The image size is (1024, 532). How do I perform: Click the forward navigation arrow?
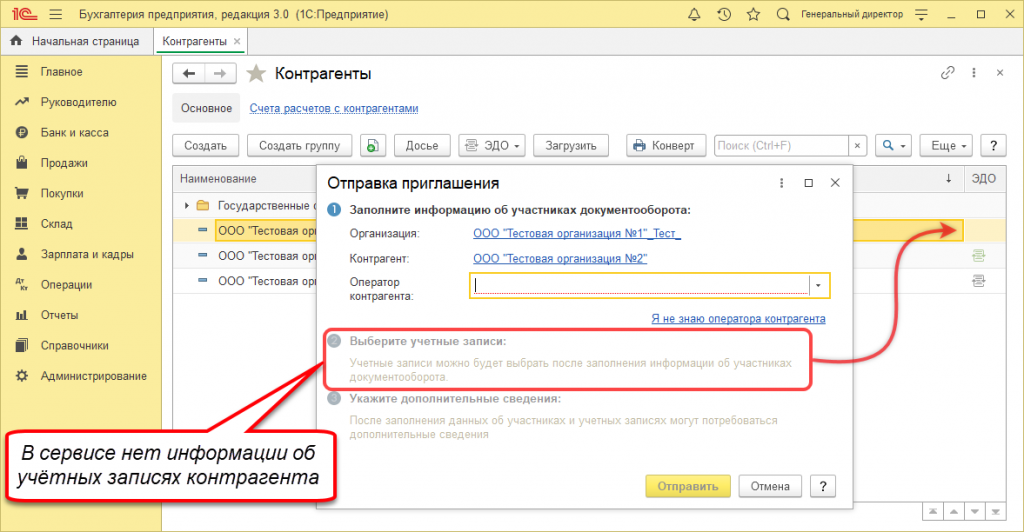click(x=220, y=74)
